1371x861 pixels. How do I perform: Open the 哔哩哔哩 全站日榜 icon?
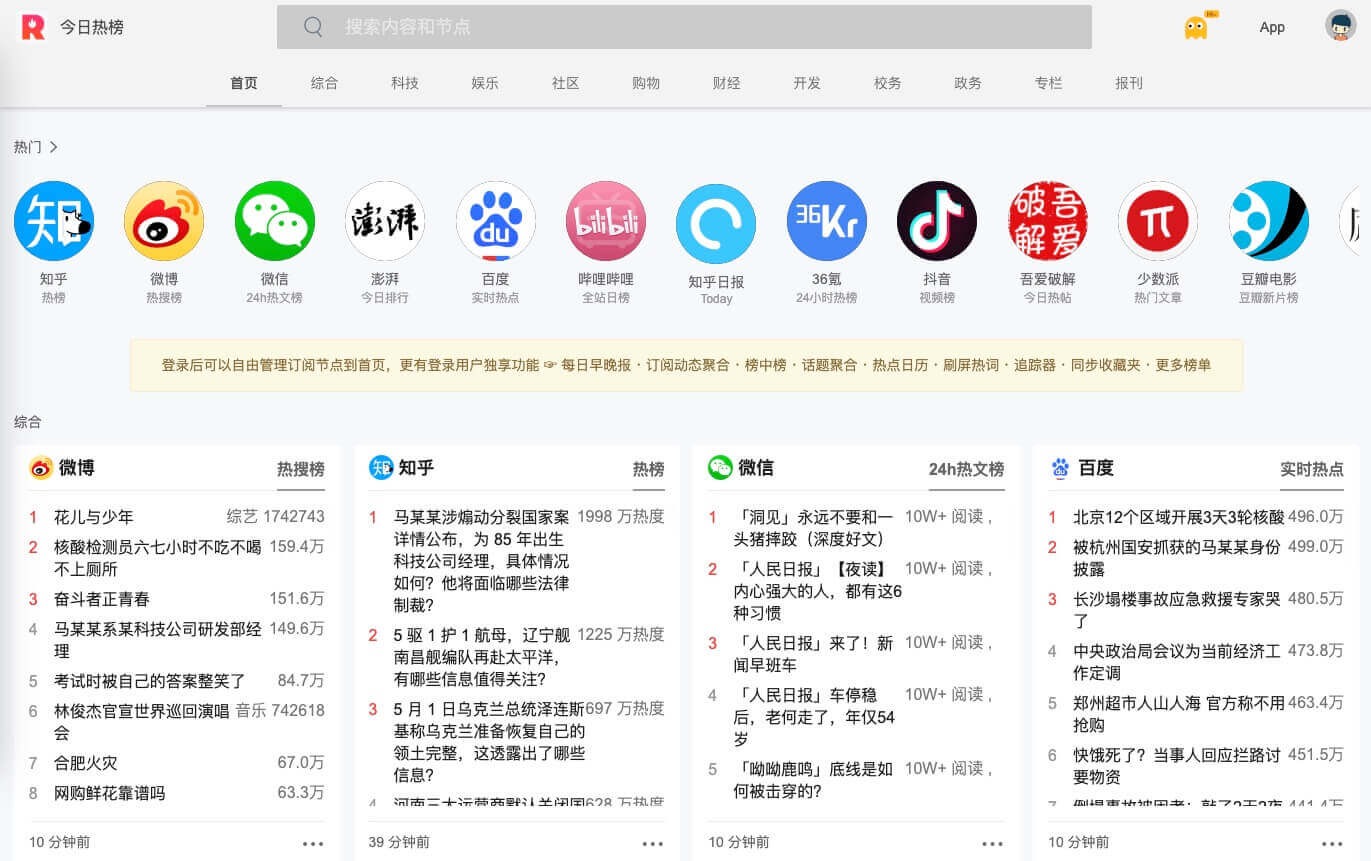pos(606,221)
